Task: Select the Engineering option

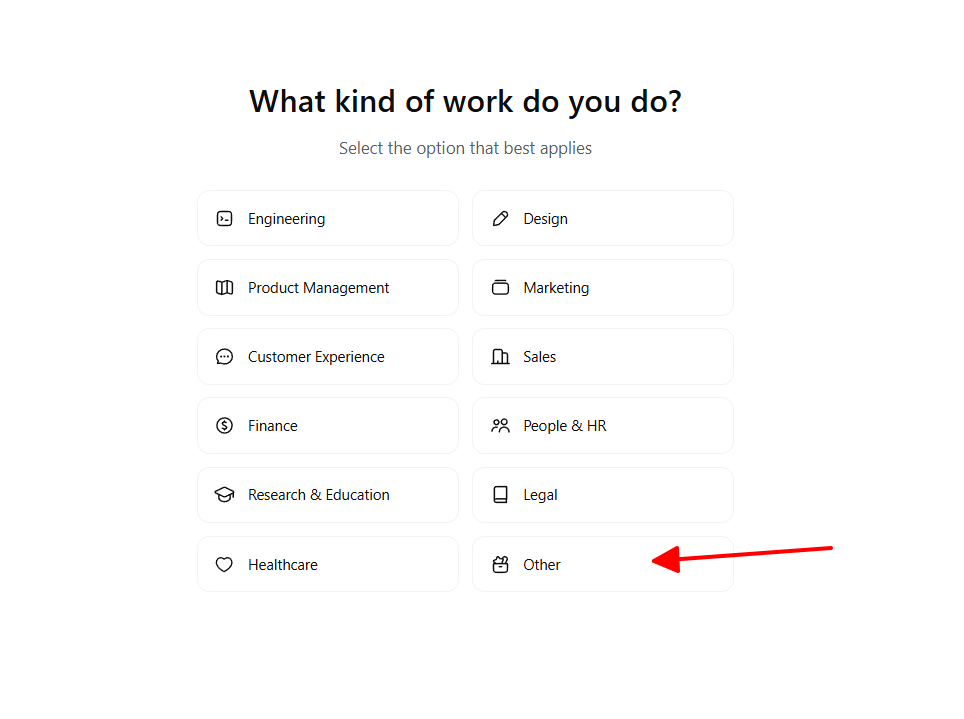Action: [x=328, y=218]
